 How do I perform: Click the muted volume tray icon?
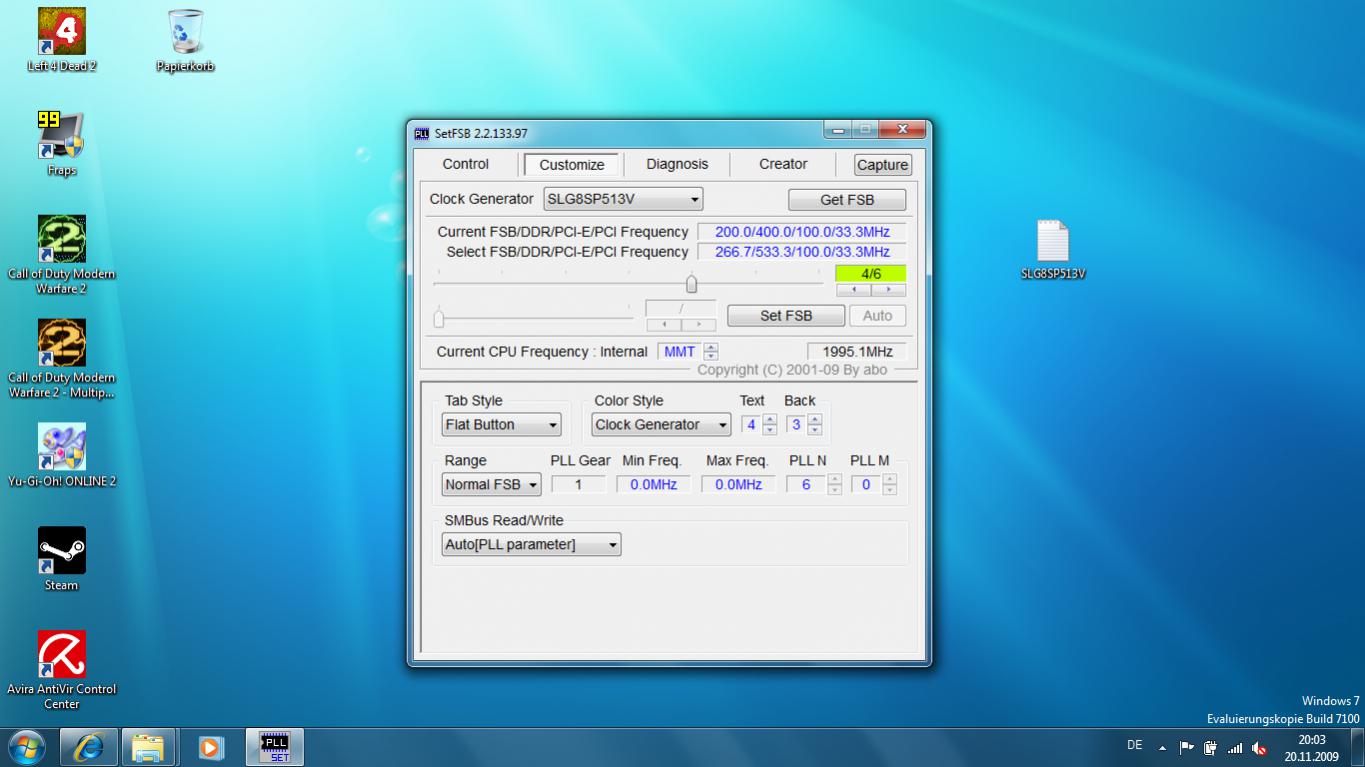[1259, 748]
